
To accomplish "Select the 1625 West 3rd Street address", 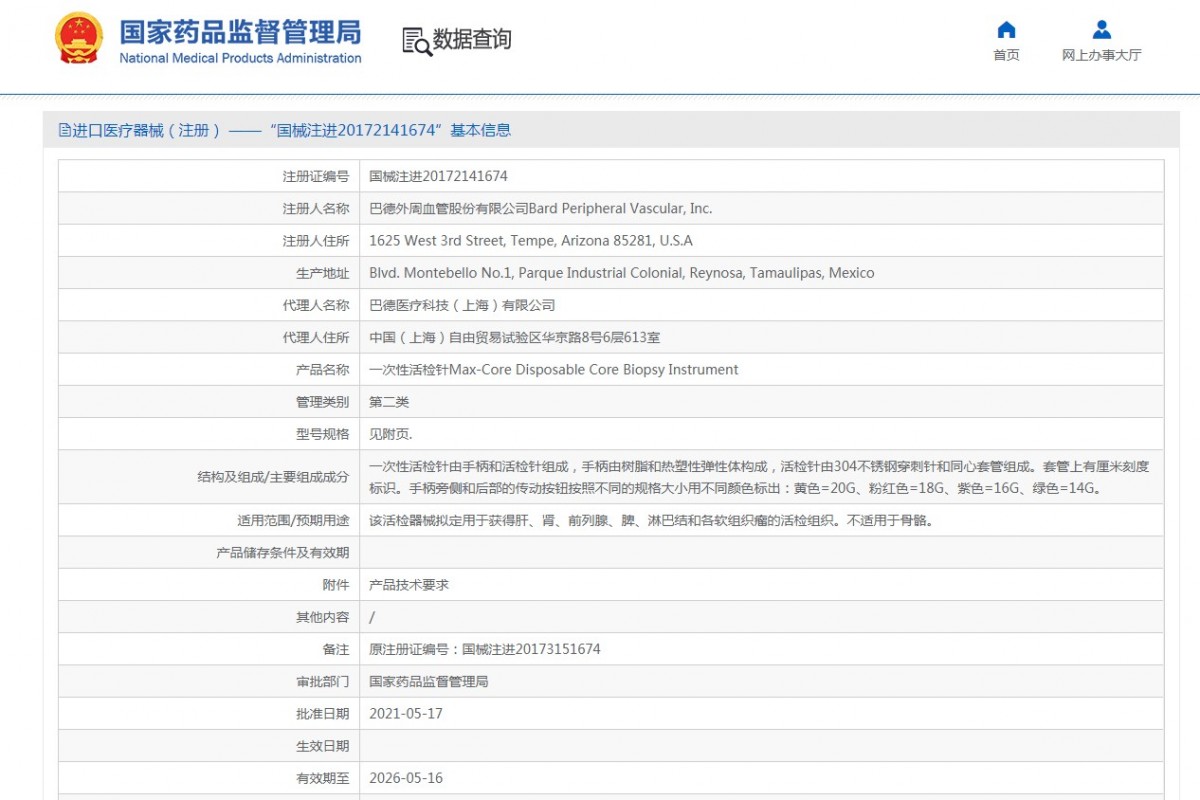I will pyautogui.click(x=531, y=240).
